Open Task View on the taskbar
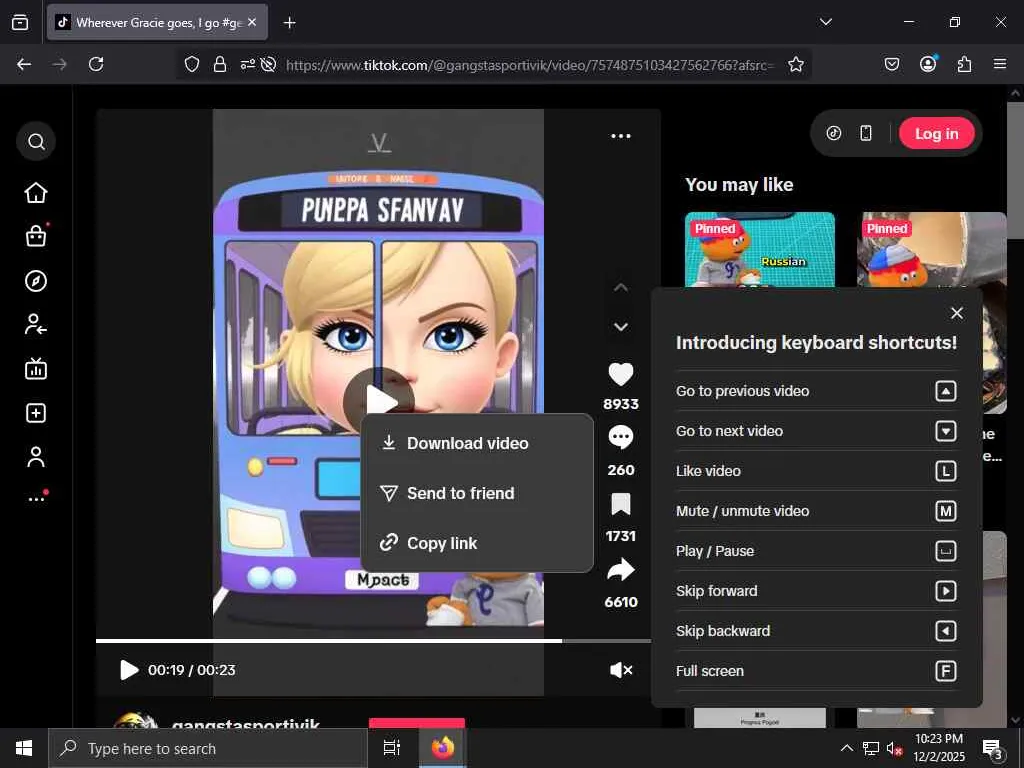Image resolution: width=1024 pixels, height=768 pixels. pos(391,748)
